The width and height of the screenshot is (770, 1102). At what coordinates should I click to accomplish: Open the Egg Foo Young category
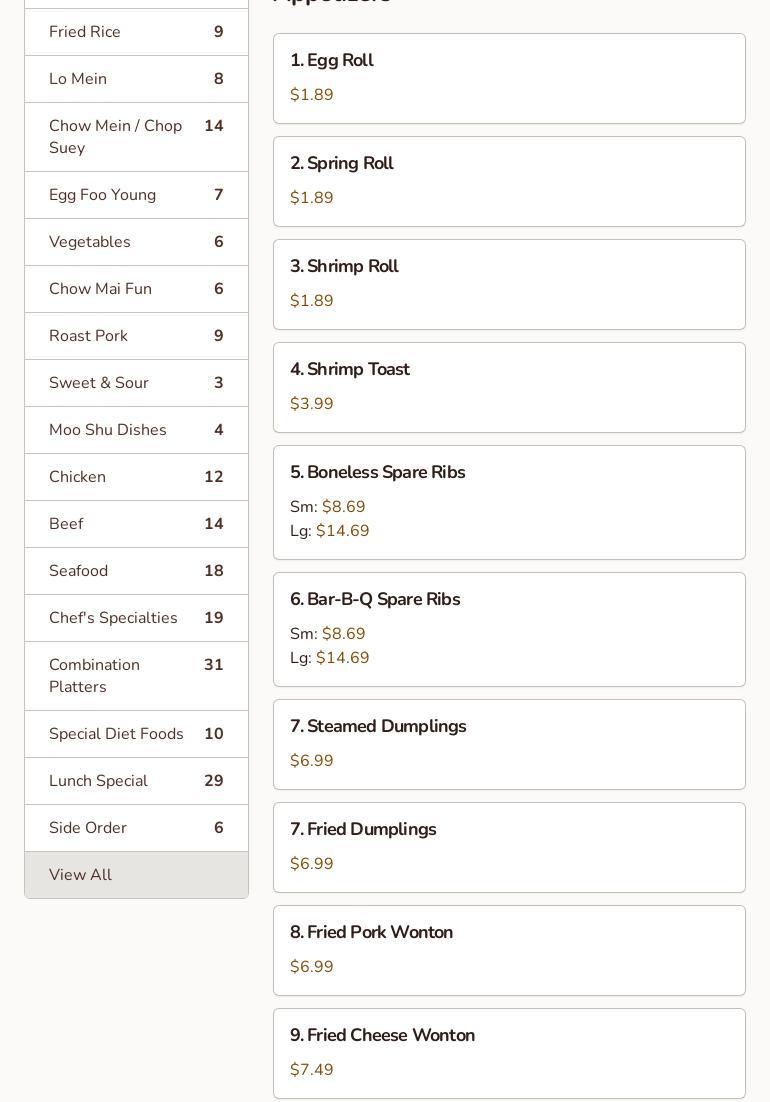pyautogui.click(x=136, y=195)
